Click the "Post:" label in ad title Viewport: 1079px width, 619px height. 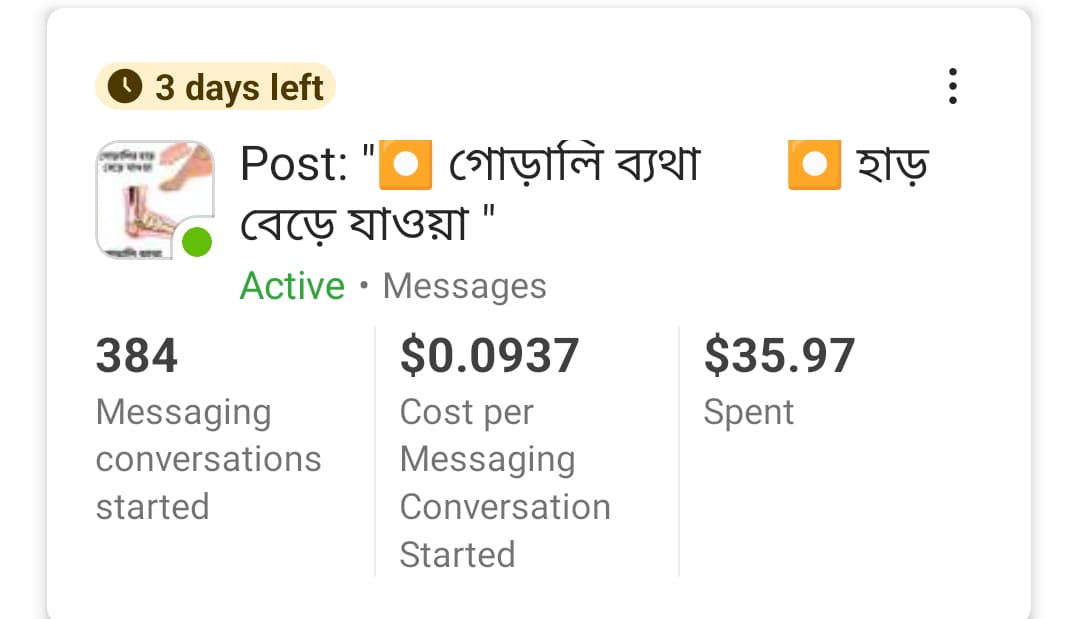293,165
